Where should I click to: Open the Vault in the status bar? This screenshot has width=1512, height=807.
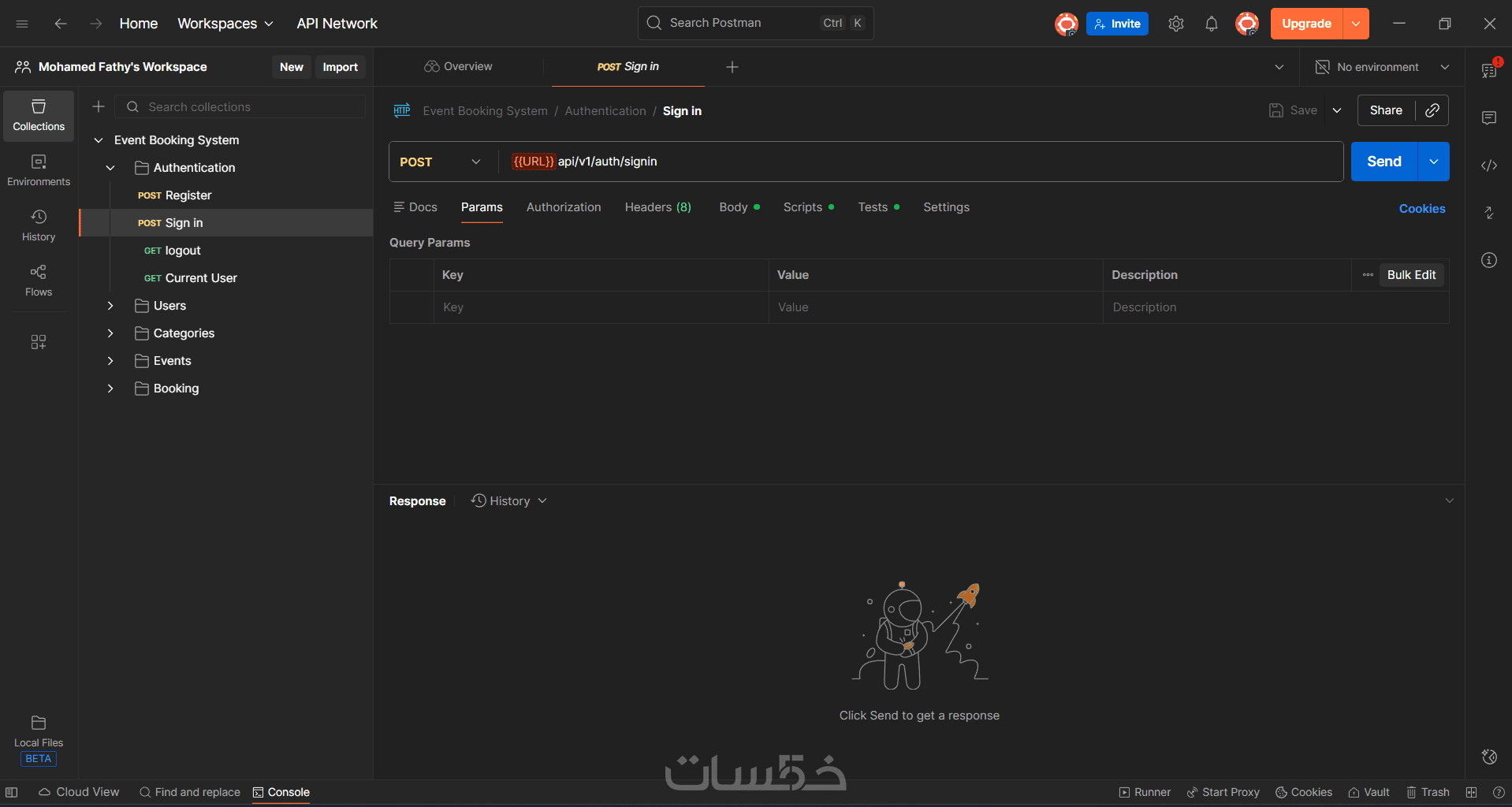tap(1369, 792)
